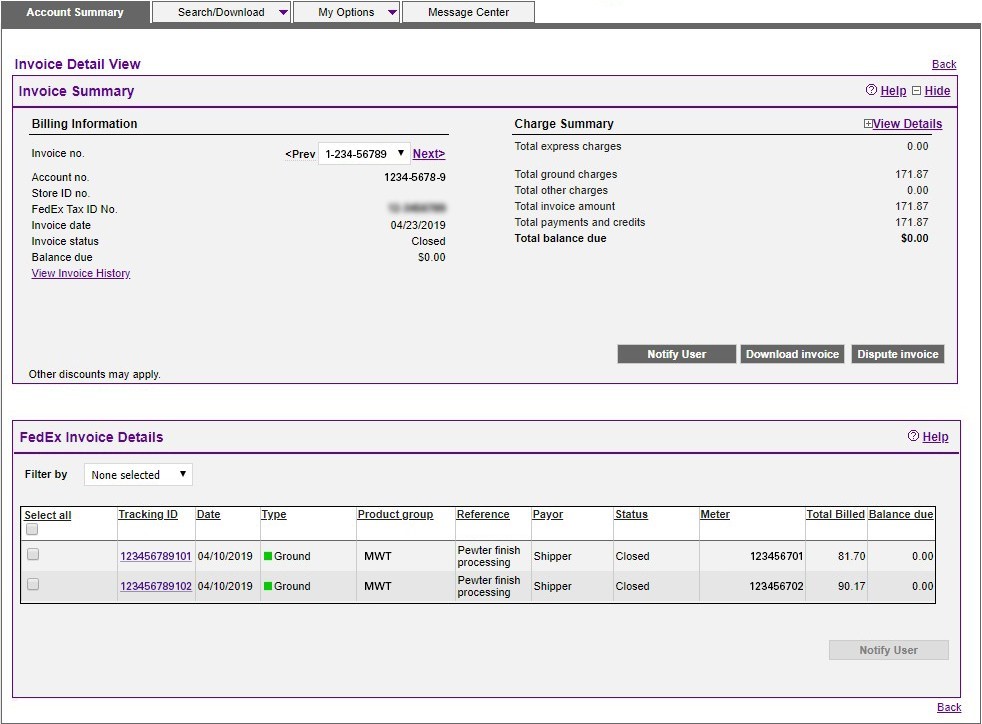Viewport: 982px width, 724px height.
Task: Sort by the Product group column header
Action: (x=395, y=514)
